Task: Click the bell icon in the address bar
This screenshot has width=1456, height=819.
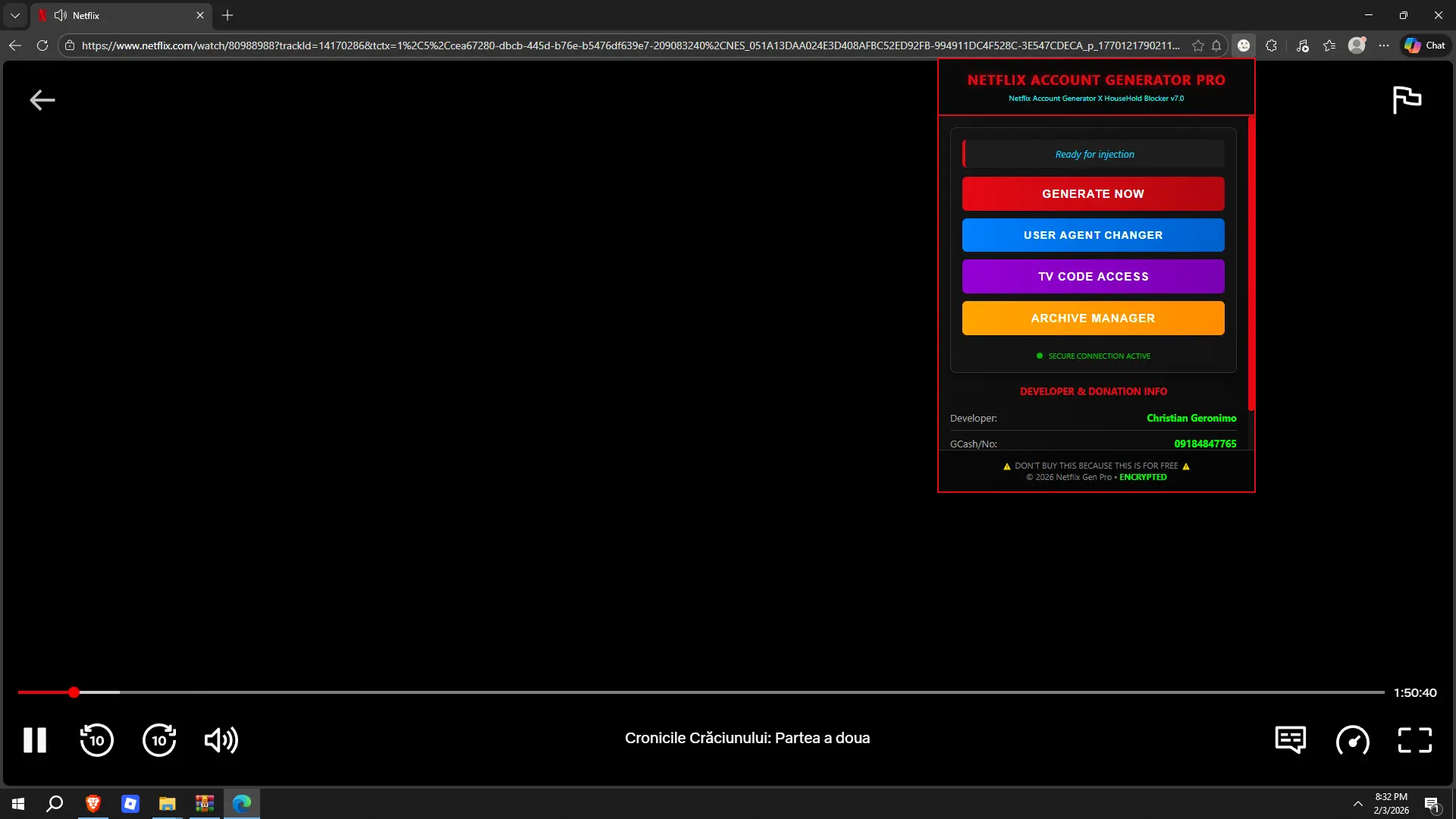Action: tap(1216, 45)
